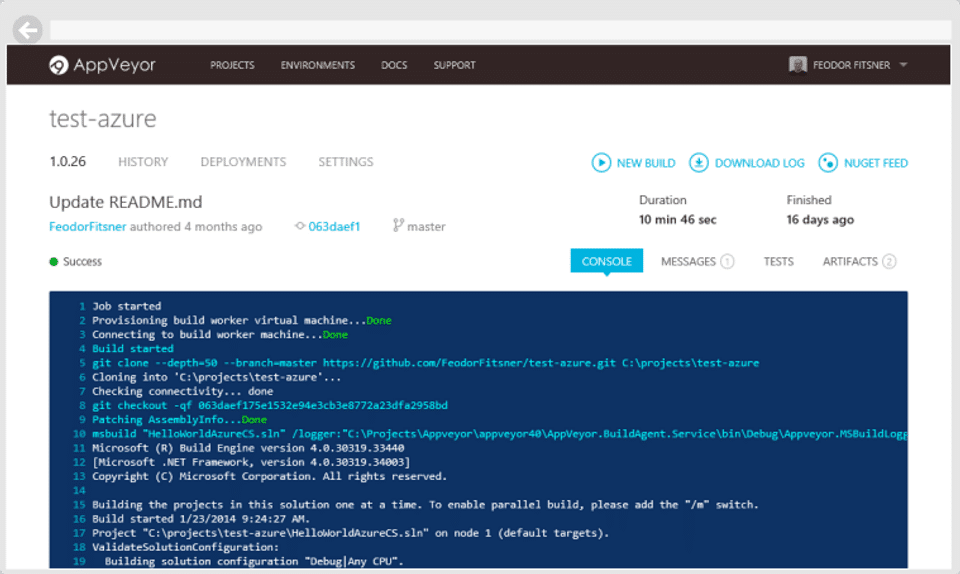
Task: Click the NuGet Feed icon
Action: [828, 163]
